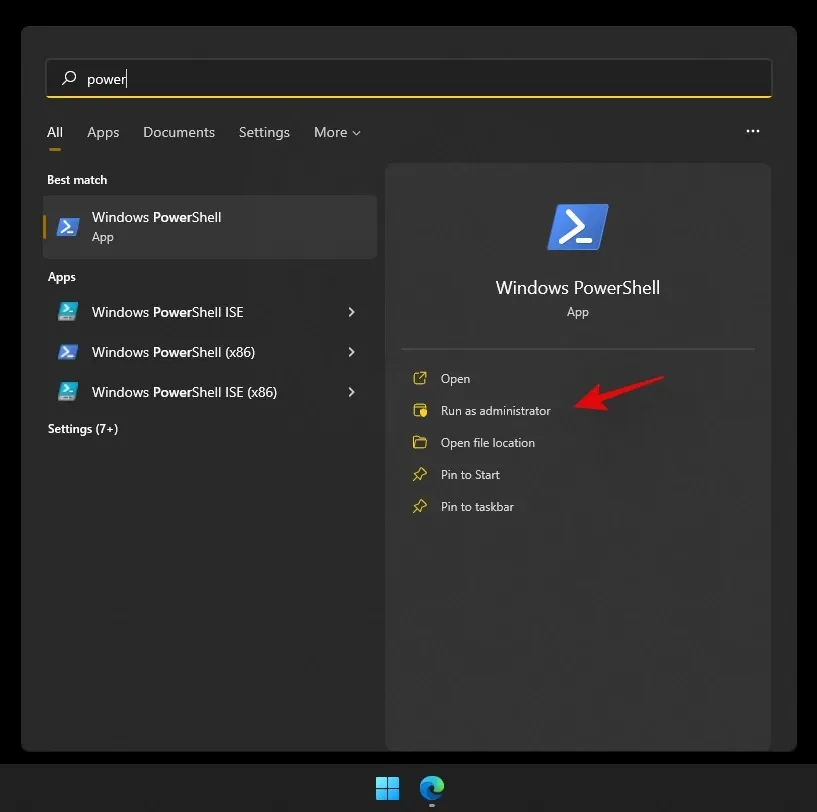Click the search magnifier icon
The height and width of the screenshot is (812, 817).
(x=68, y=78)
